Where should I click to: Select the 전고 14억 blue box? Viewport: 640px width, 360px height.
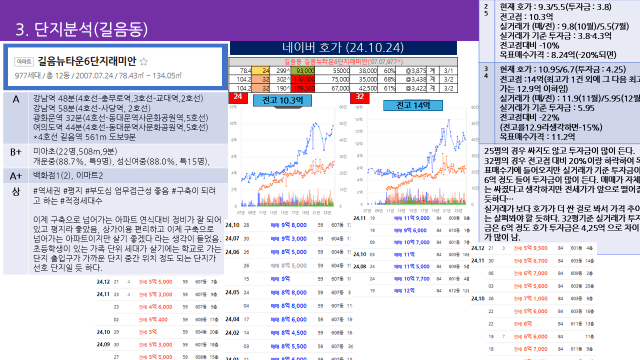point(413,105)
